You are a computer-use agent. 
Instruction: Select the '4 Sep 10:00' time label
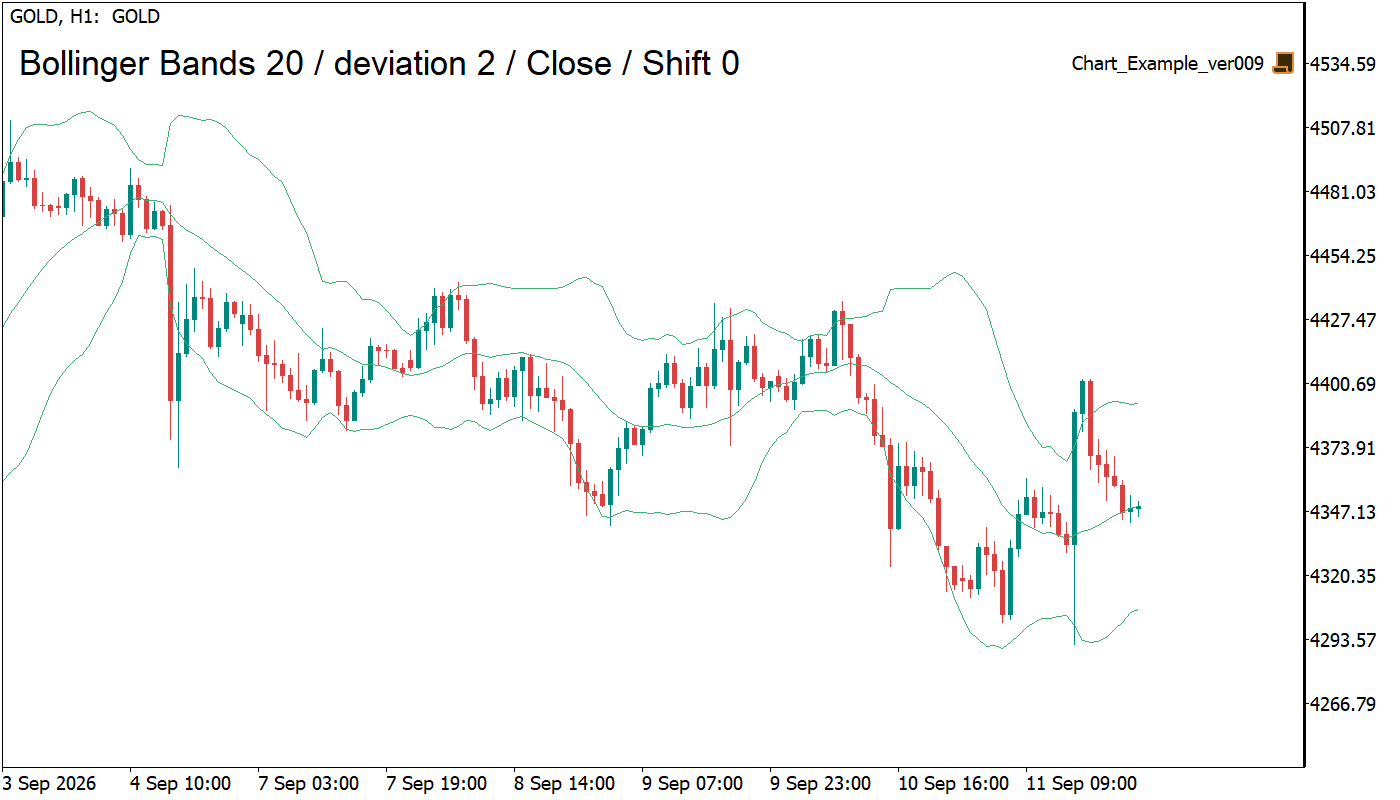180,783
